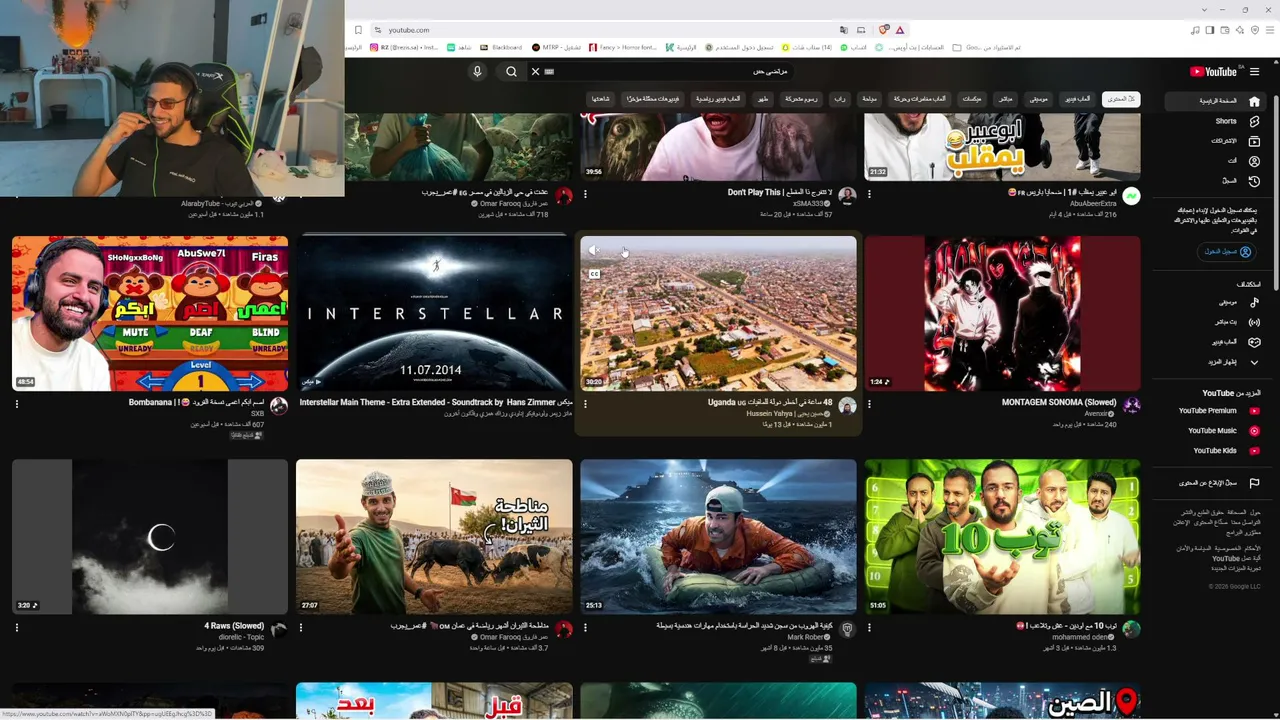Viewport: 1280px width, 720px height.
Task: Open the Brave Shields icon
Action: [883, 30]
